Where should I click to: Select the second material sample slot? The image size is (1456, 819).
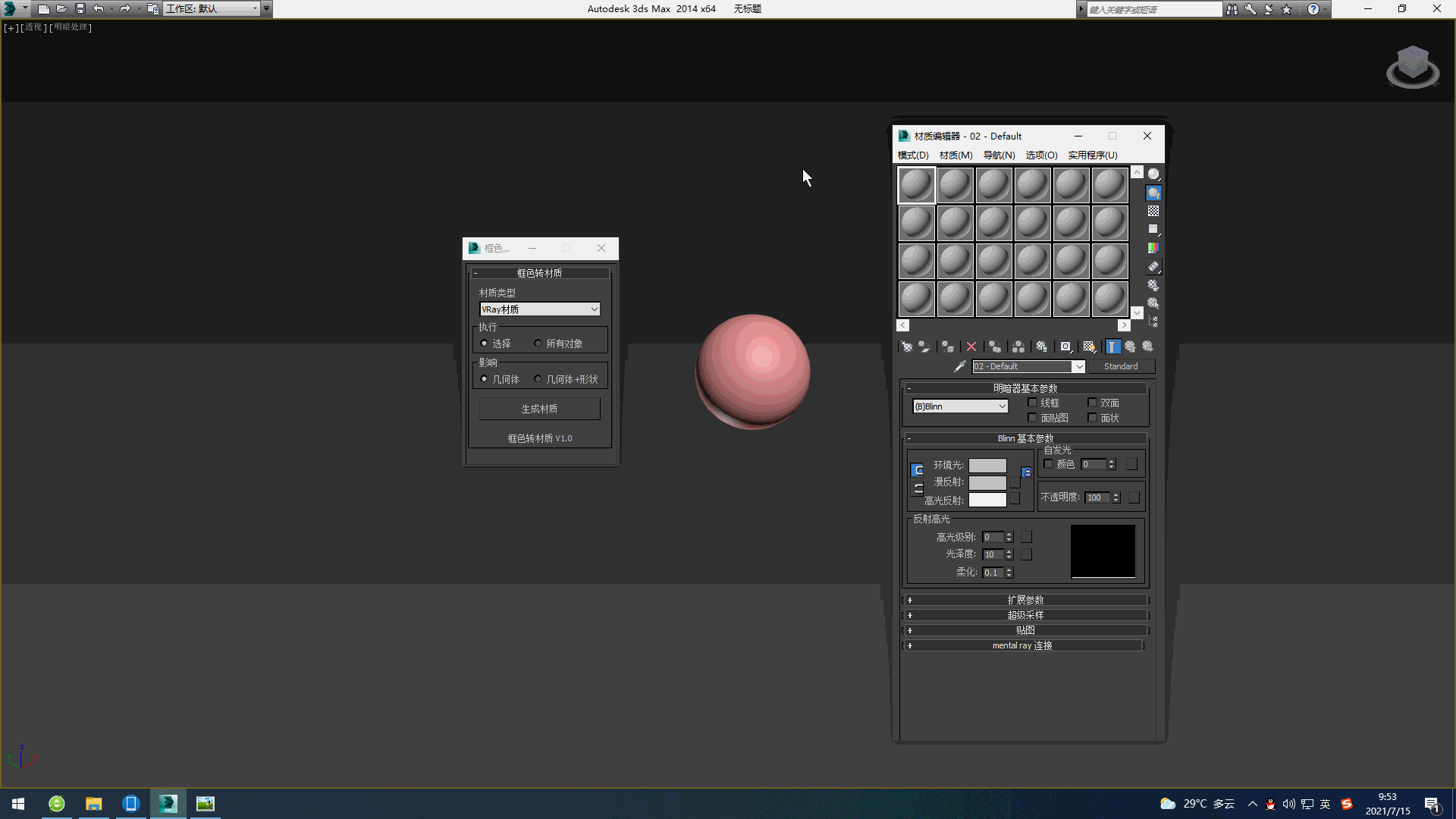(955, 185)
